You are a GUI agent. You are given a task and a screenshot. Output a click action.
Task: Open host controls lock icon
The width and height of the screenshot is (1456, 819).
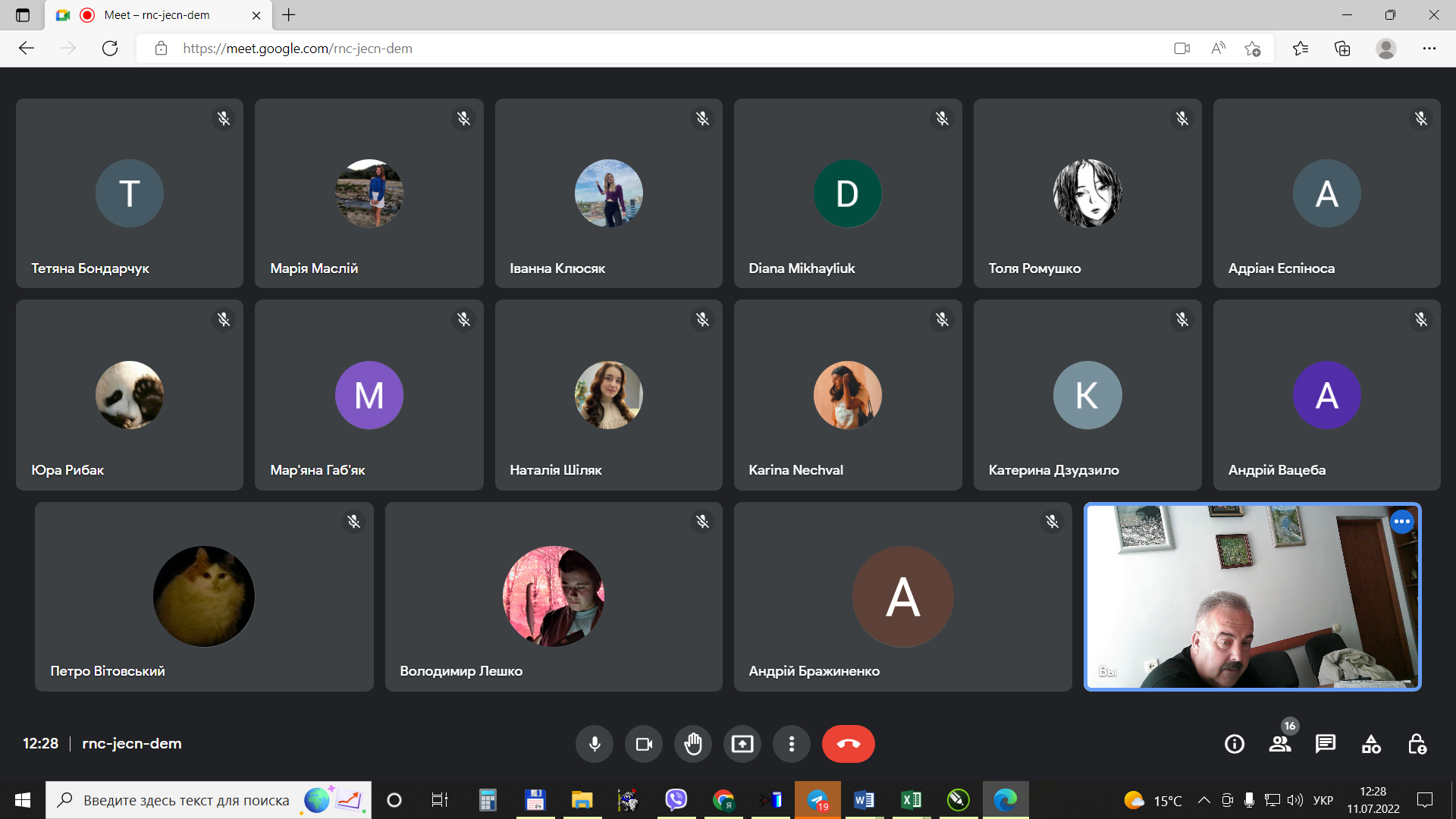coord(1417,744)
